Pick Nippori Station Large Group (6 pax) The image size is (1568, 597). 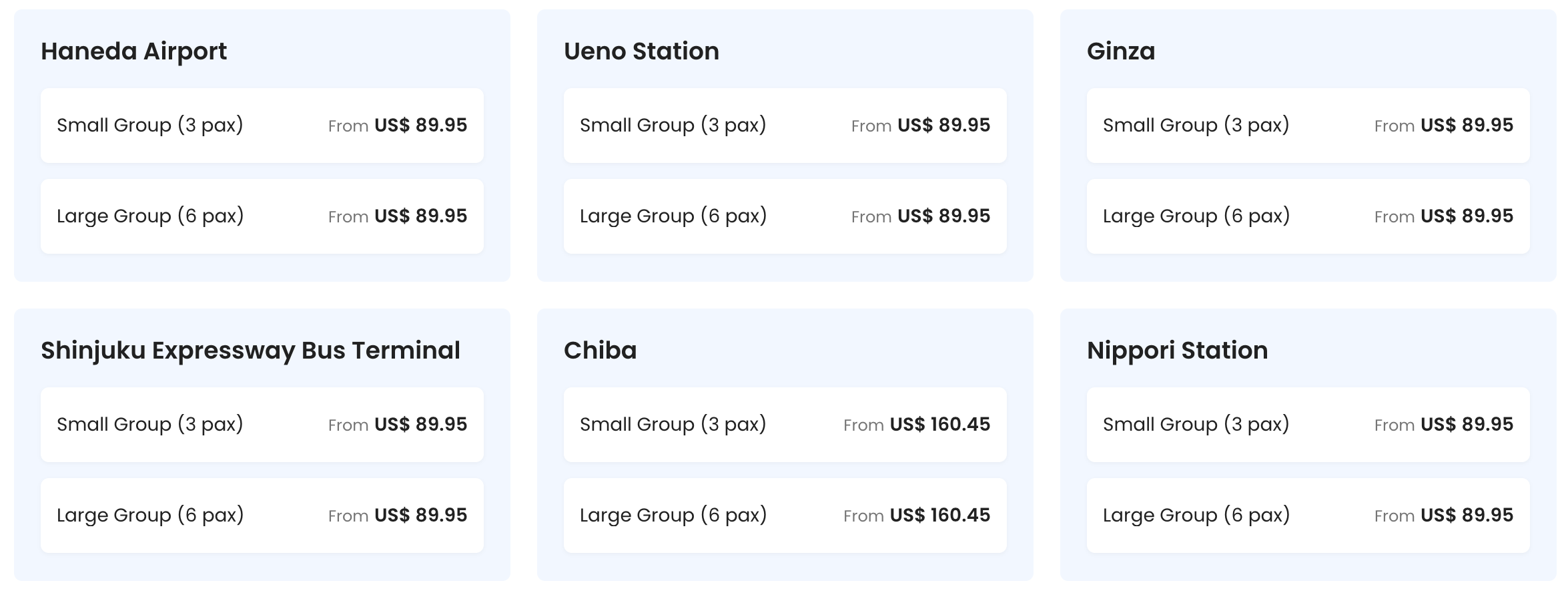(1308, 516)
